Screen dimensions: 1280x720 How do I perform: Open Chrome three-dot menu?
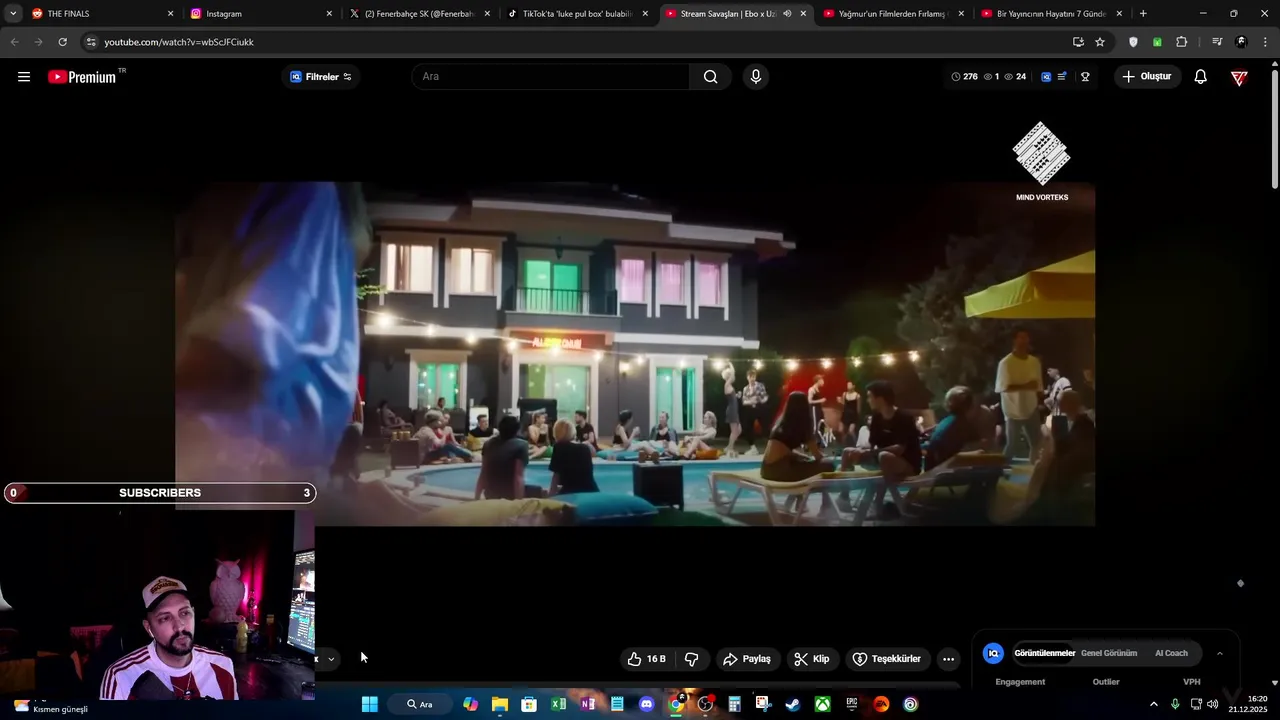click(1266, 42)
